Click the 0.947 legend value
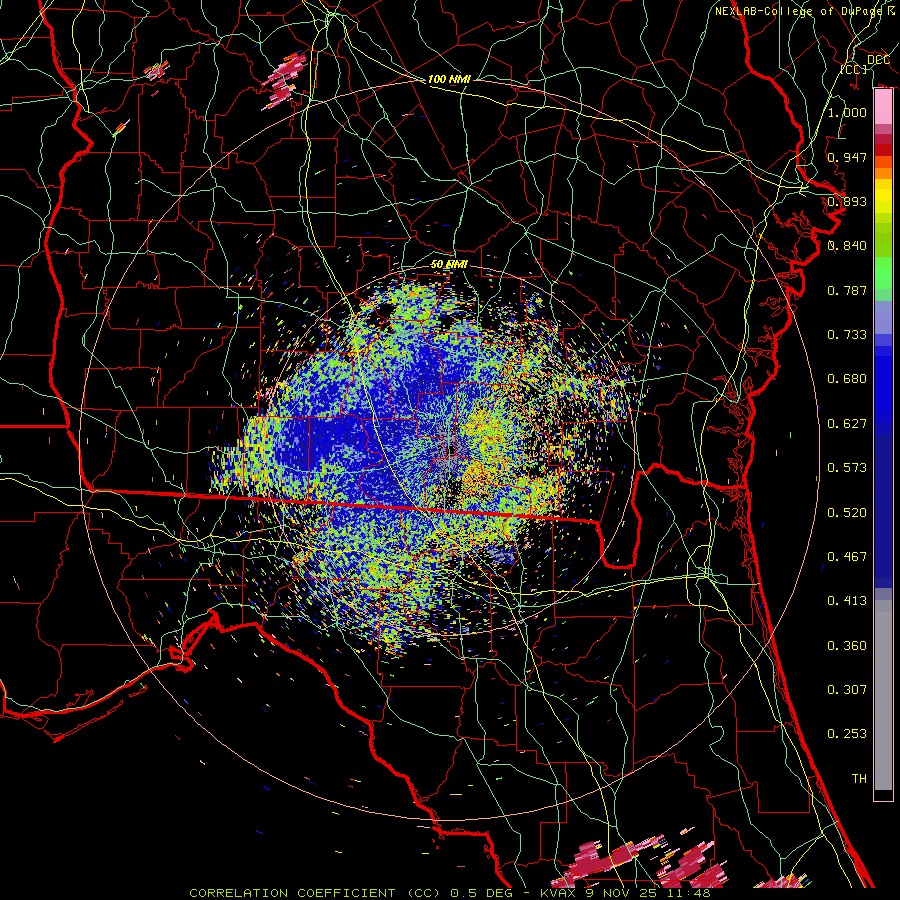This screenshot has width=900, height=900. click(x=847, y=157)
